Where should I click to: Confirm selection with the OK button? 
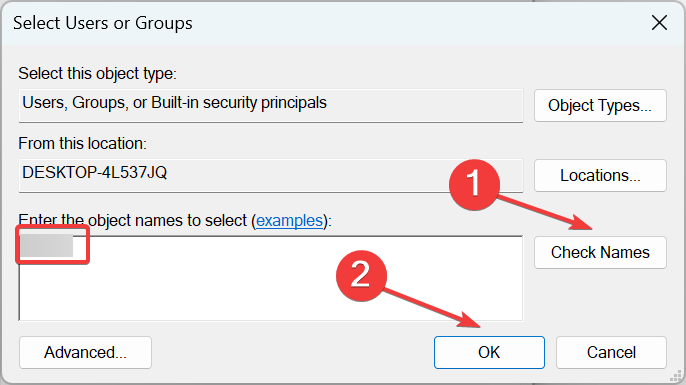(489, 352)
